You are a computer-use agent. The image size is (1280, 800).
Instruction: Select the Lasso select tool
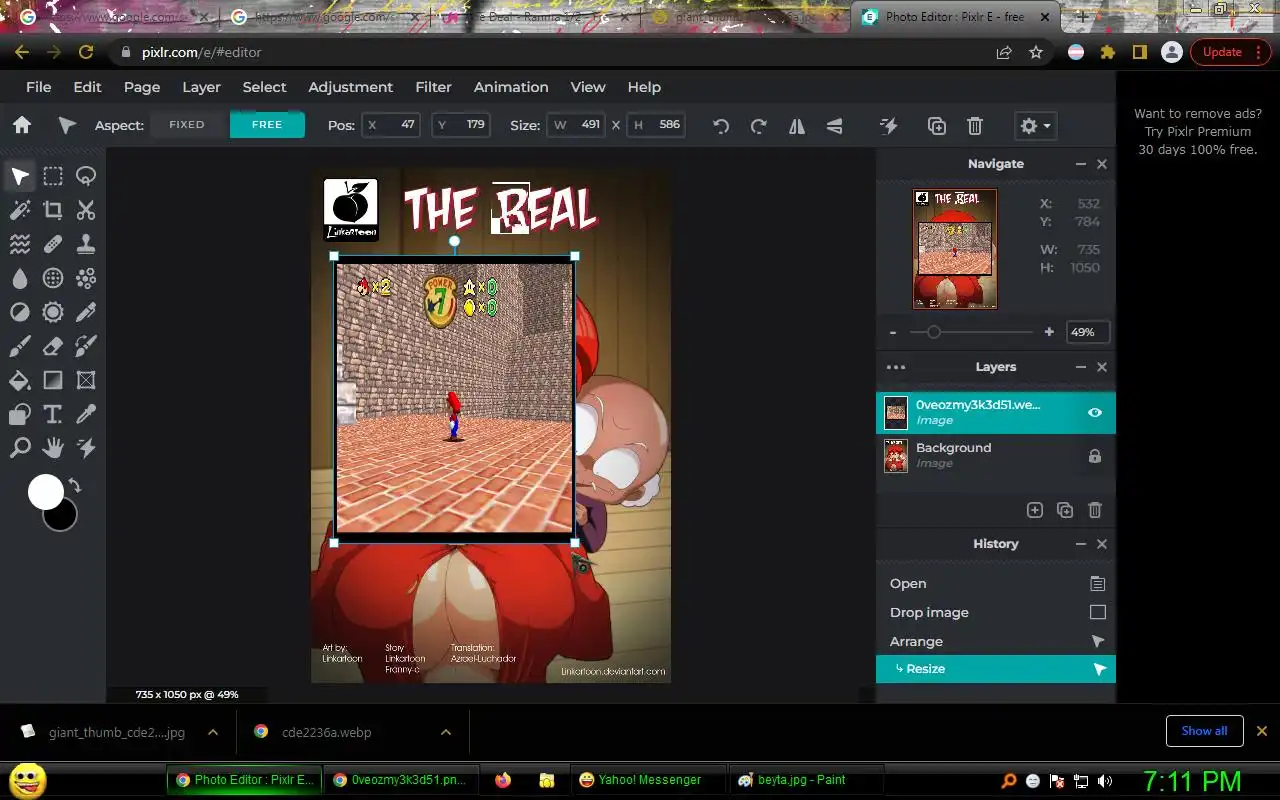tap(86, 177)
